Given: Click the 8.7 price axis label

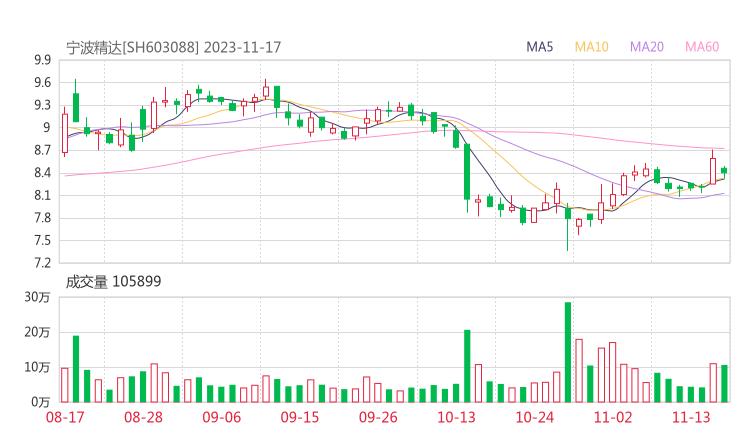Looking at the screenshot, I should tap(42, 151).
